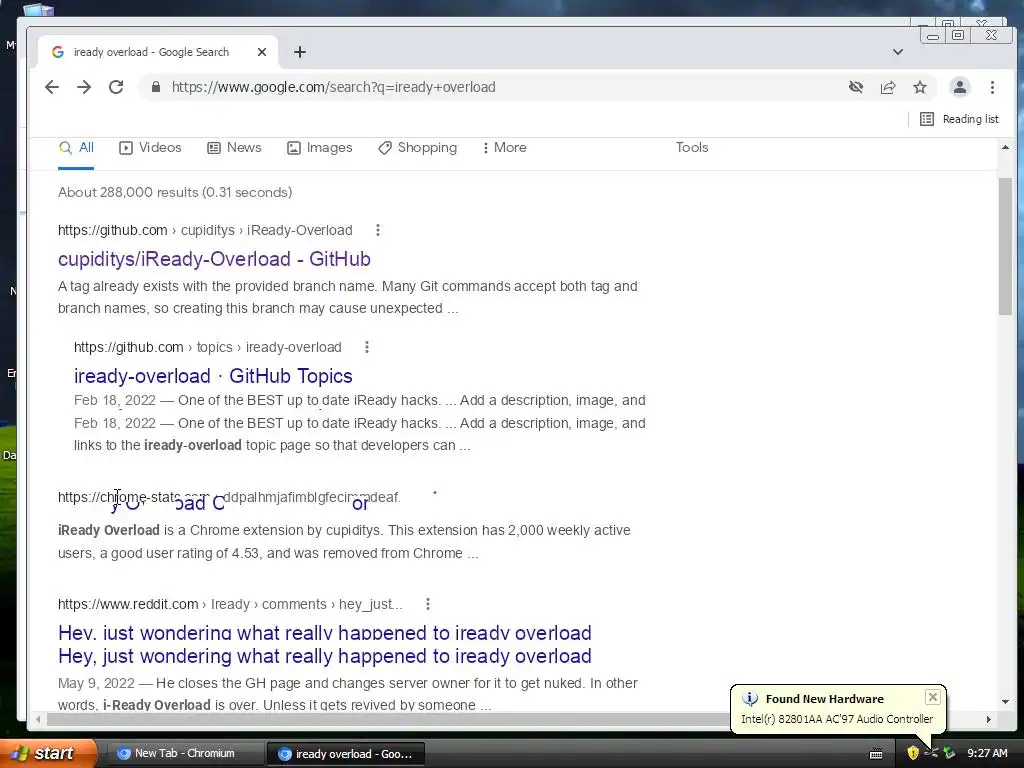Click the Safely Remove Hardware tray icon
This screenshot has height=768, width=1024.
(949, 753)
